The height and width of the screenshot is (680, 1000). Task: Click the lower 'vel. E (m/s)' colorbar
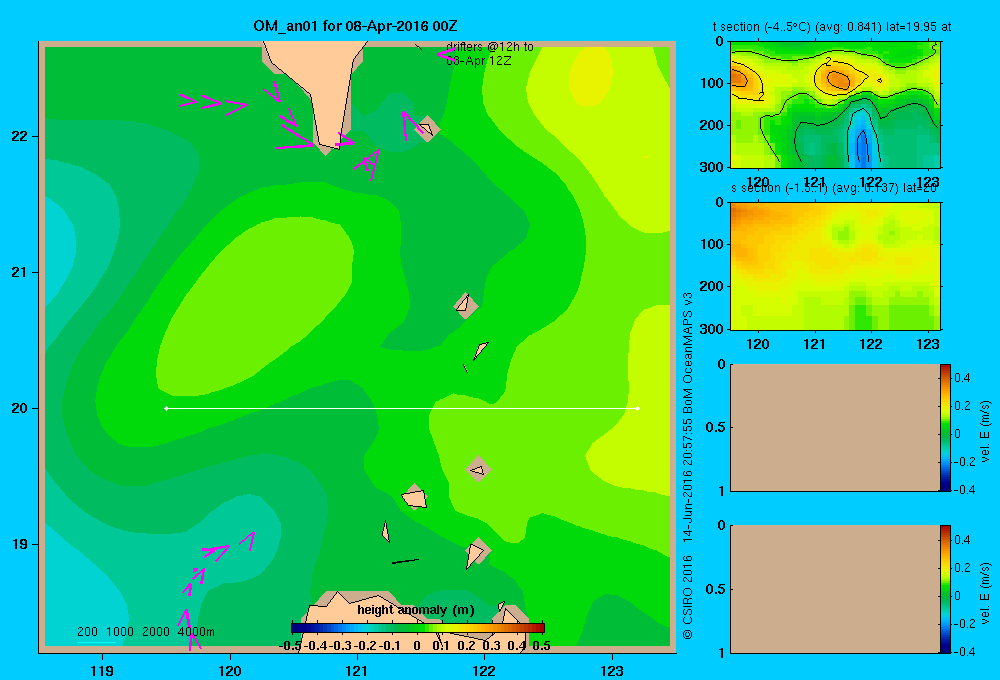(945, 589)
